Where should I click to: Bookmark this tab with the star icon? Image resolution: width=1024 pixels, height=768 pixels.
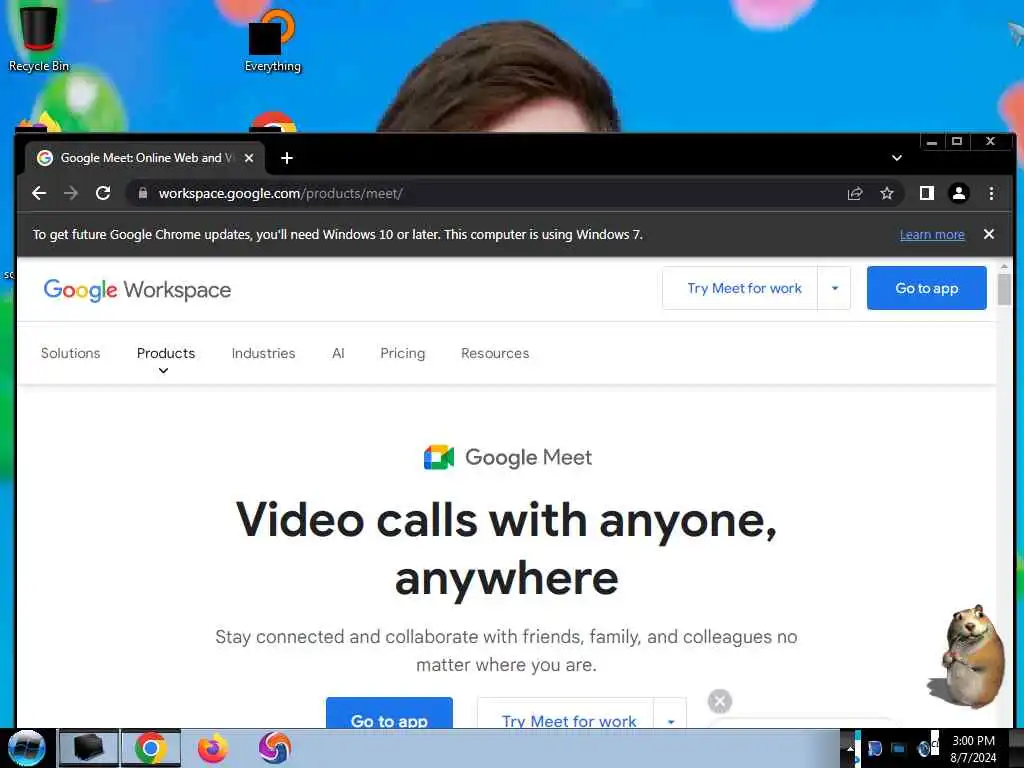(886, 193)
